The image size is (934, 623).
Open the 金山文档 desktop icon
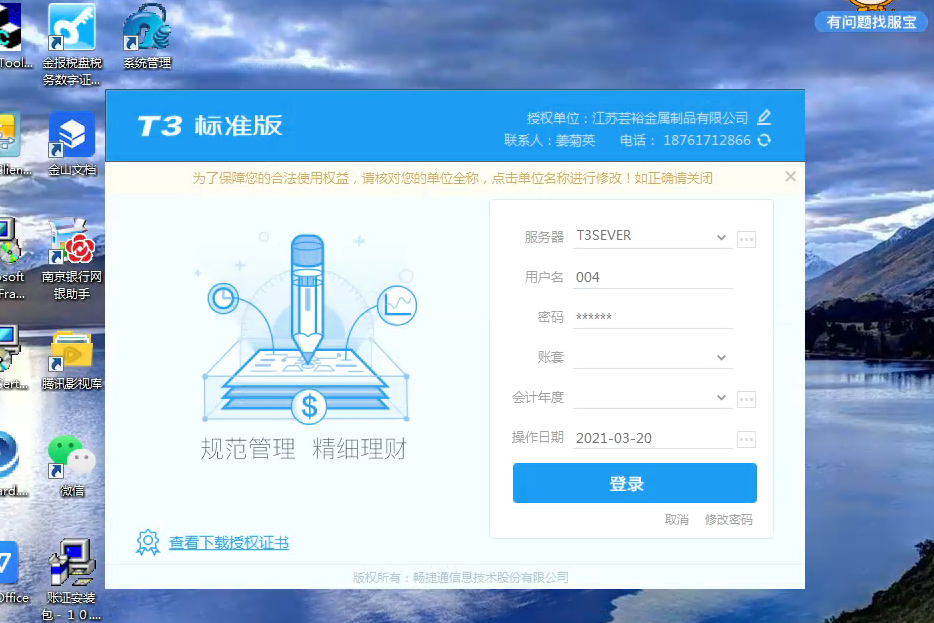click(x=71, y=144)
